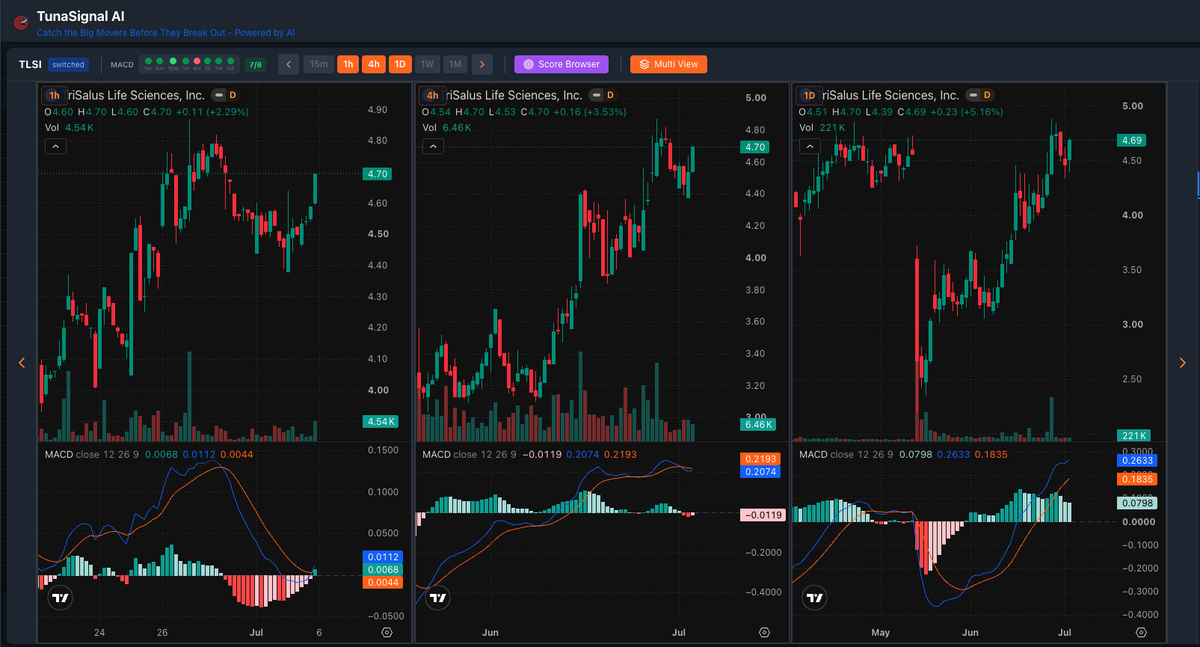
Task: Open chart settings gear on 1D chart
Action: [1142, 633]
